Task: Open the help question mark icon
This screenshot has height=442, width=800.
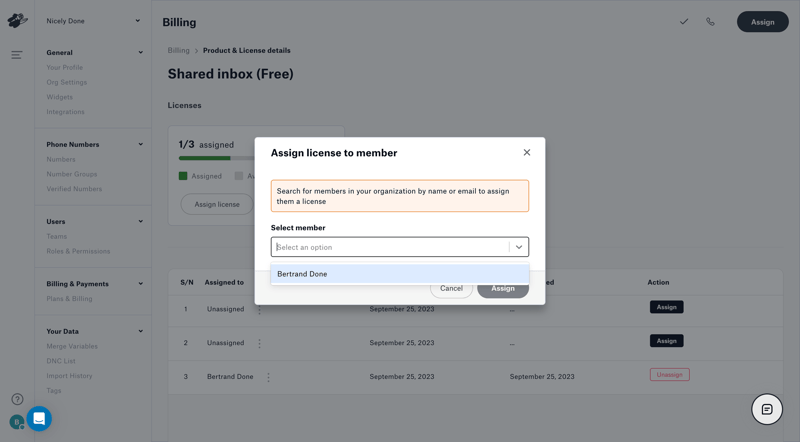Action: point(17,399)
